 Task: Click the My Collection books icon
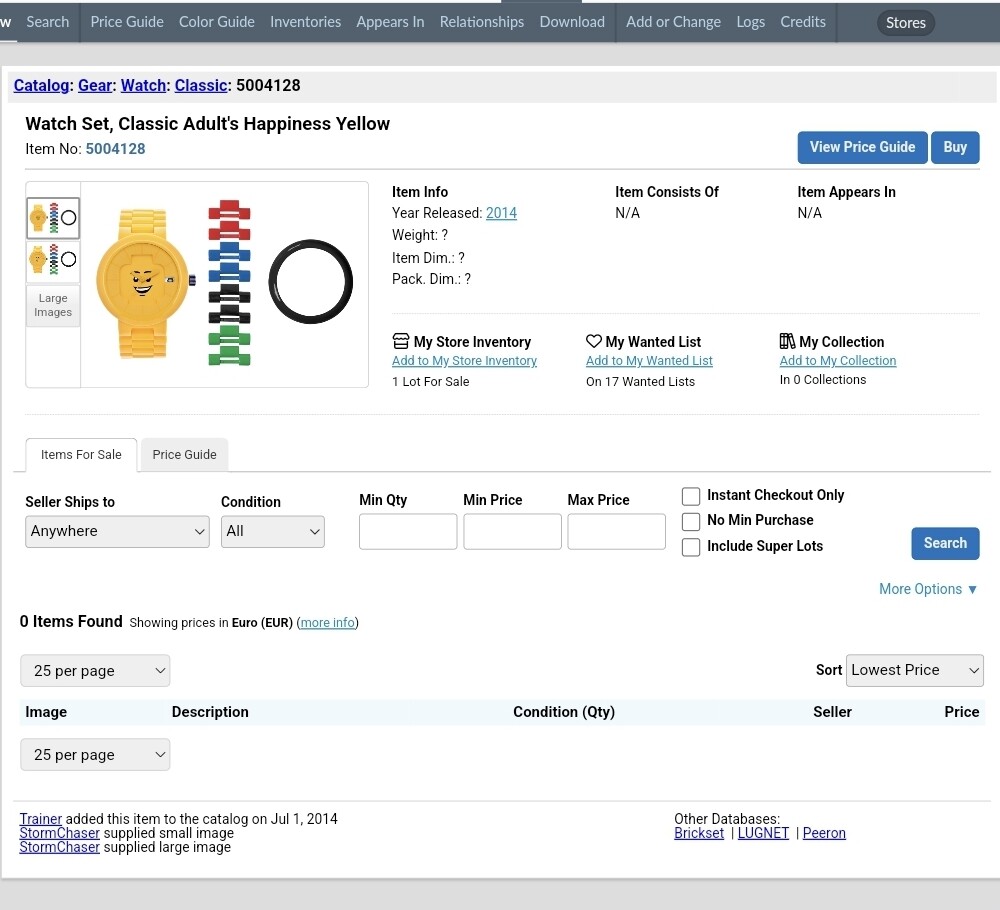tap(787, 341)
